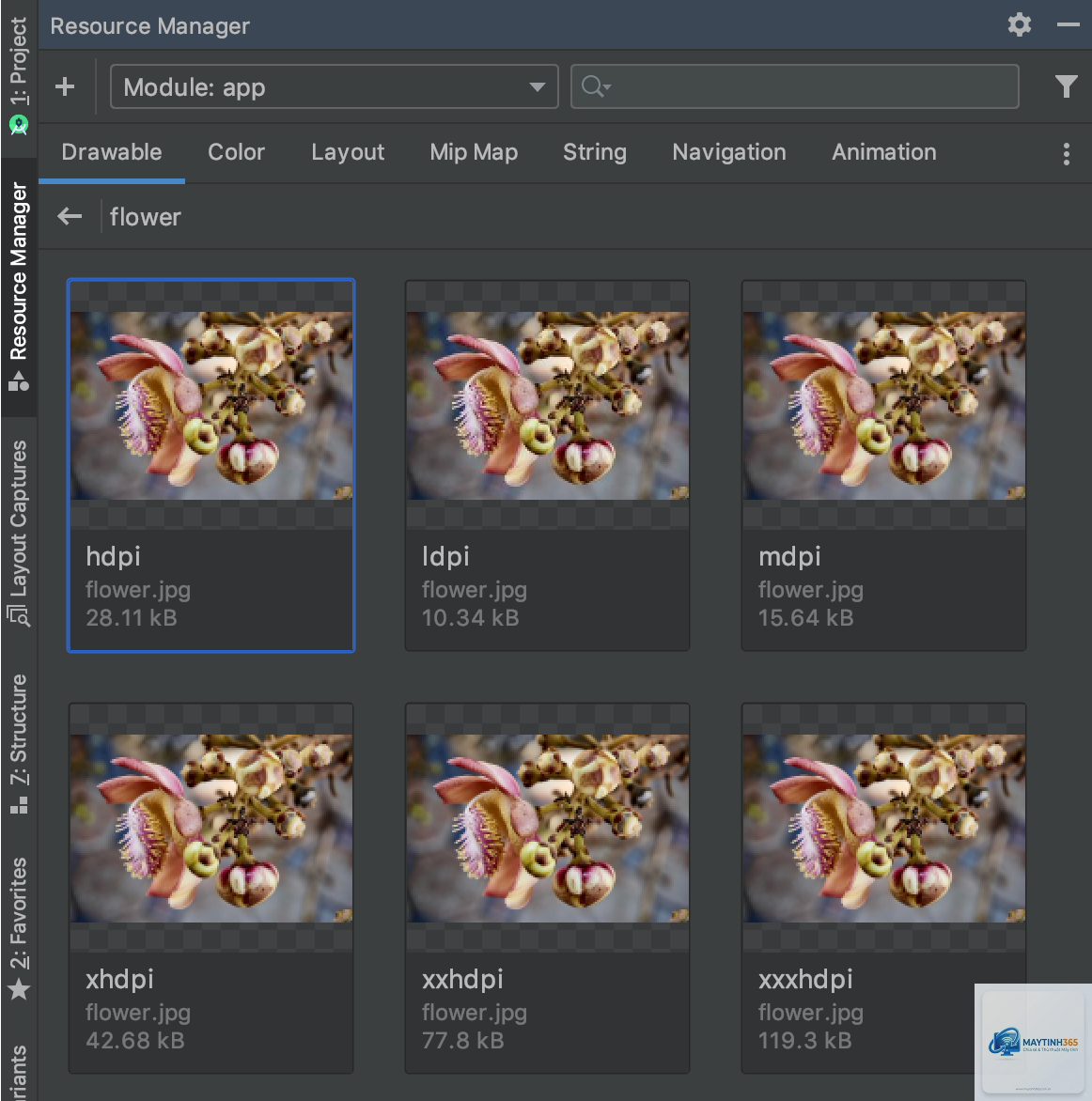Image resolution: width=1092 pixels, height=1101 pixels.
Task: Click the xxhdpi density label
Action: point(462,980)
